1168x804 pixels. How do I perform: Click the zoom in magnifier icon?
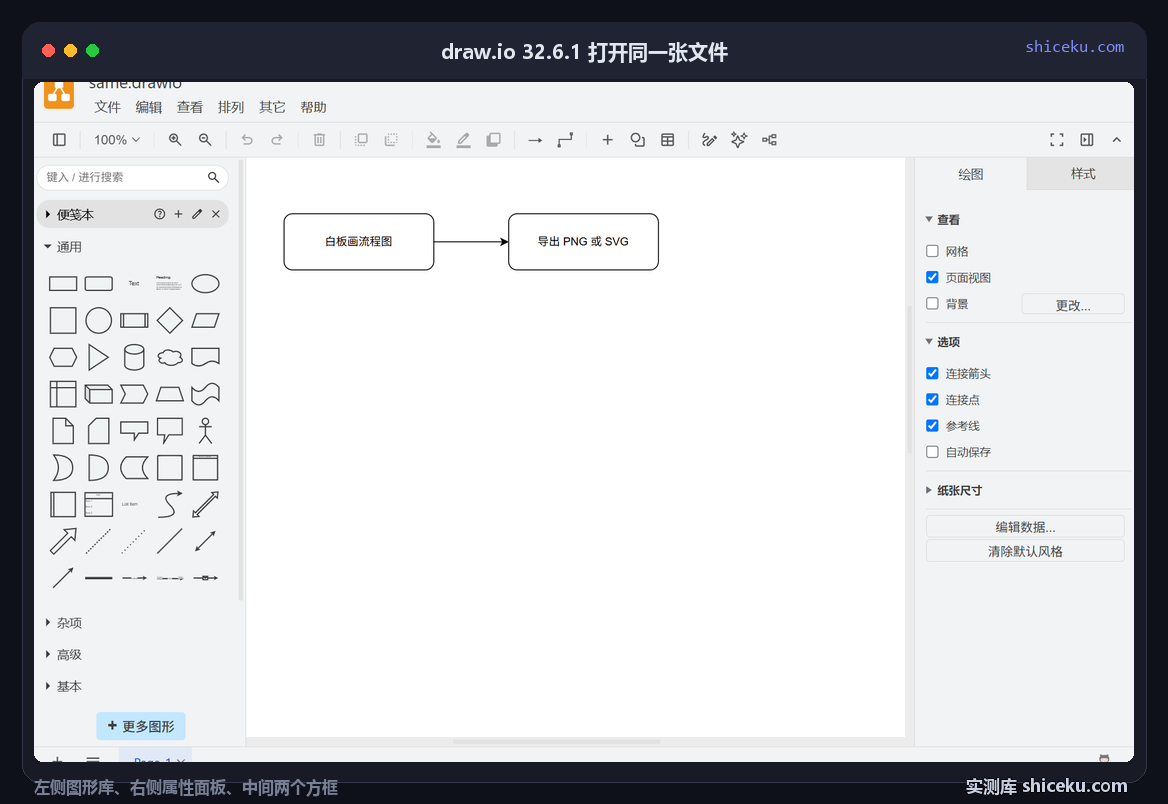click(175, 140)
